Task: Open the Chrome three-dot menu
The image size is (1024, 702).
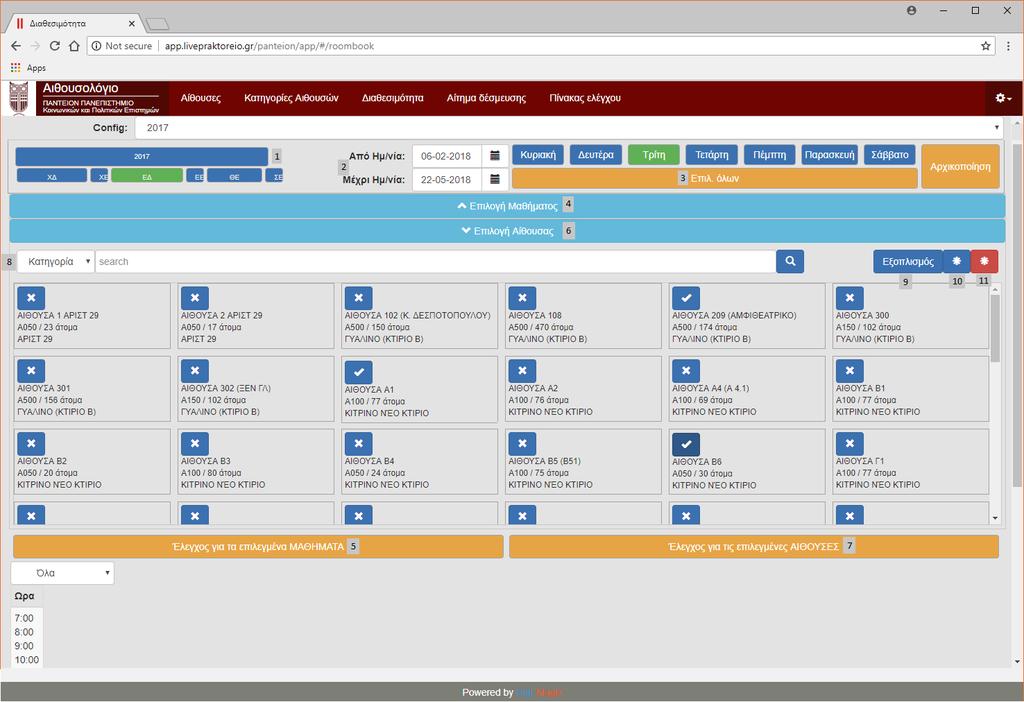Action: click(1008, 46)
